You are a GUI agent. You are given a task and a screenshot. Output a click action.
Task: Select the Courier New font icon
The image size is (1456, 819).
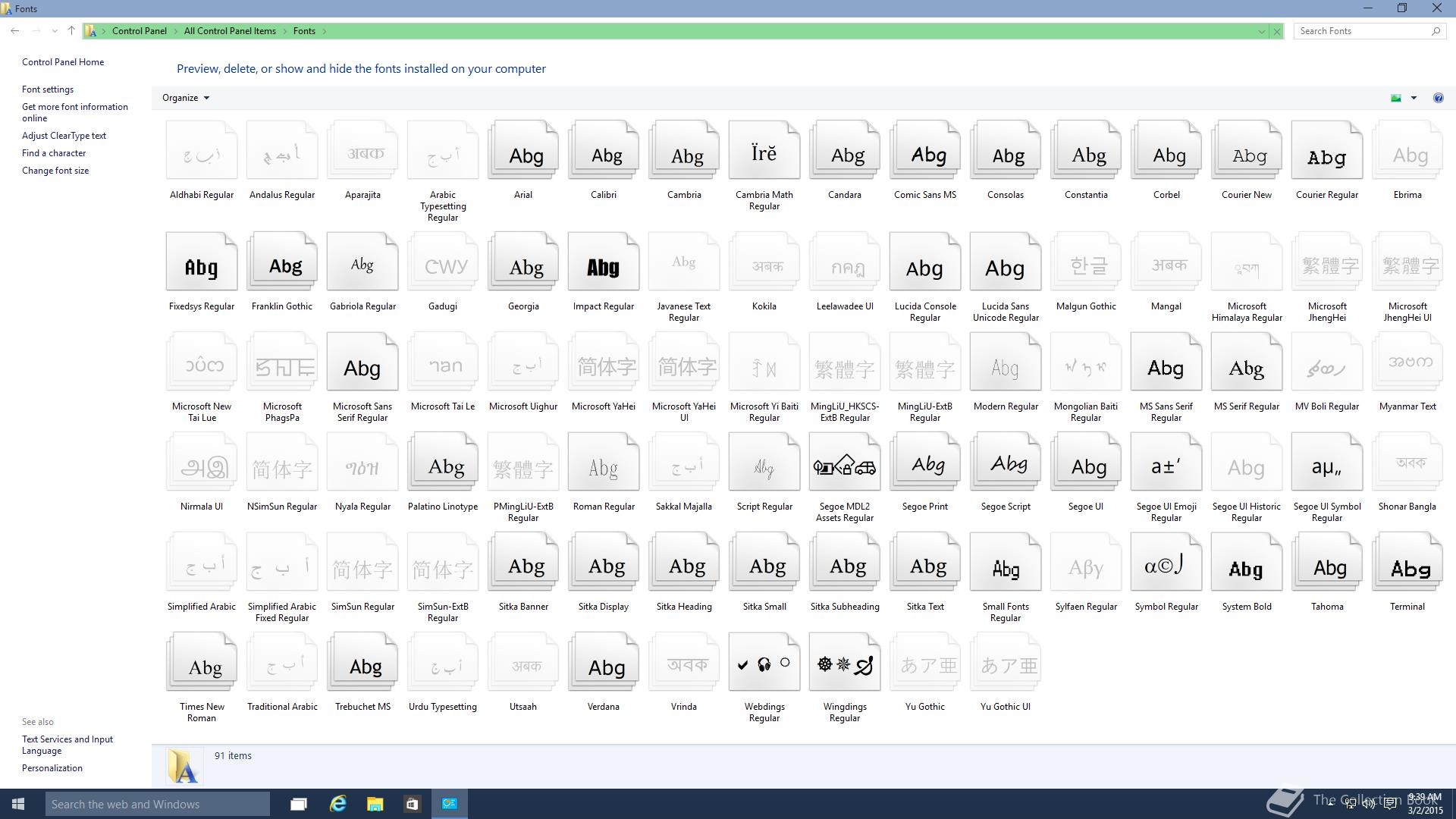point(1247,150)
